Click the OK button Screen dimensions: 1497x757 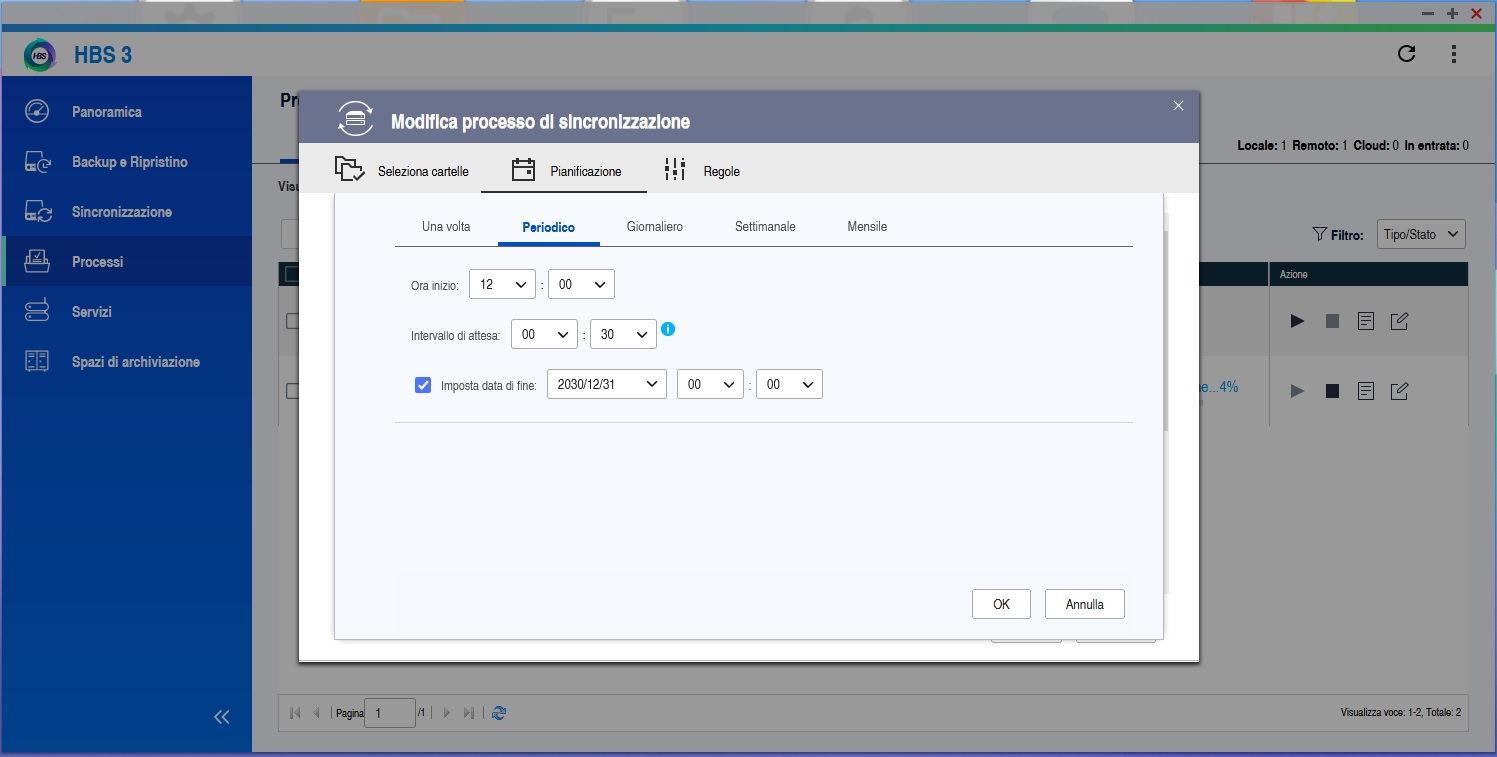click(x=1001, y=604)
